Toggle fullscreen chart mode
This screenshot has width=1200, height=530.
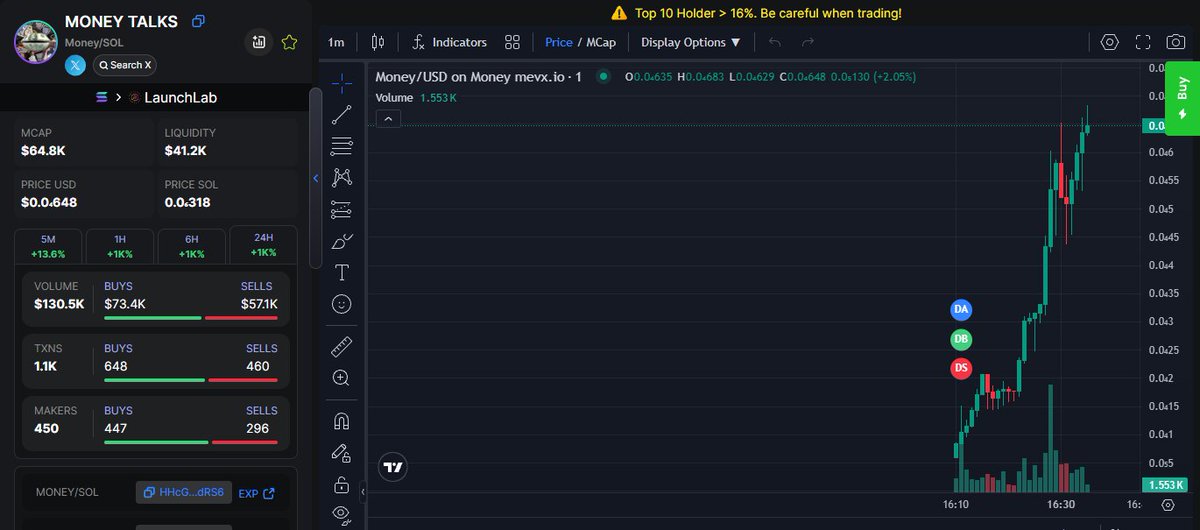(1143, 42)
